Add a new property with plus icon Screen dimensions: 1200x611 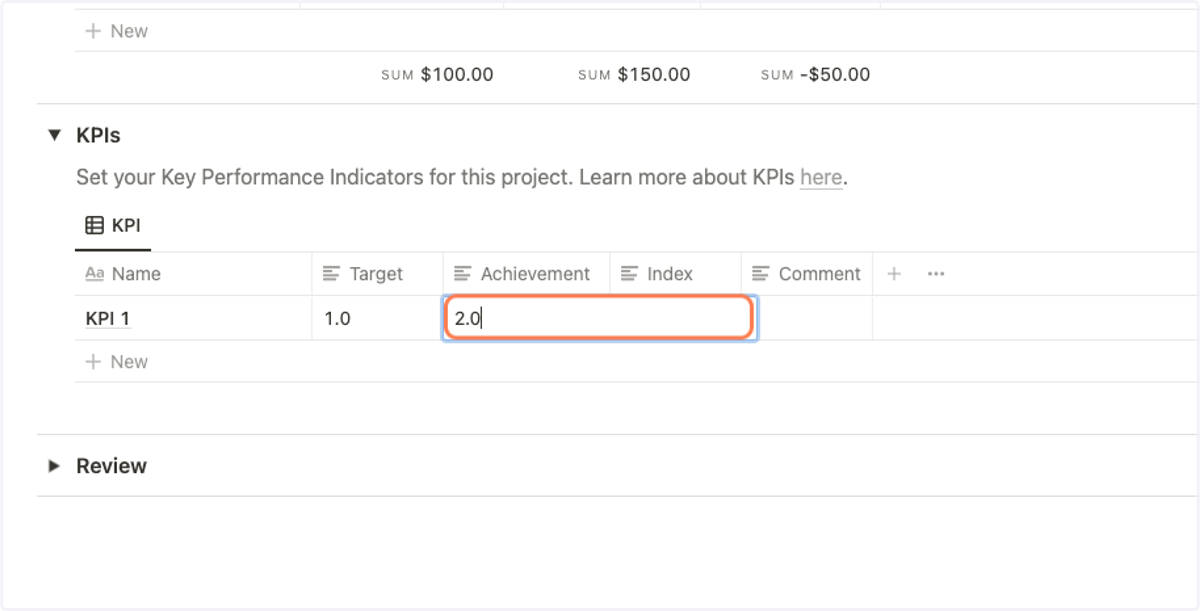click(894, 274)
